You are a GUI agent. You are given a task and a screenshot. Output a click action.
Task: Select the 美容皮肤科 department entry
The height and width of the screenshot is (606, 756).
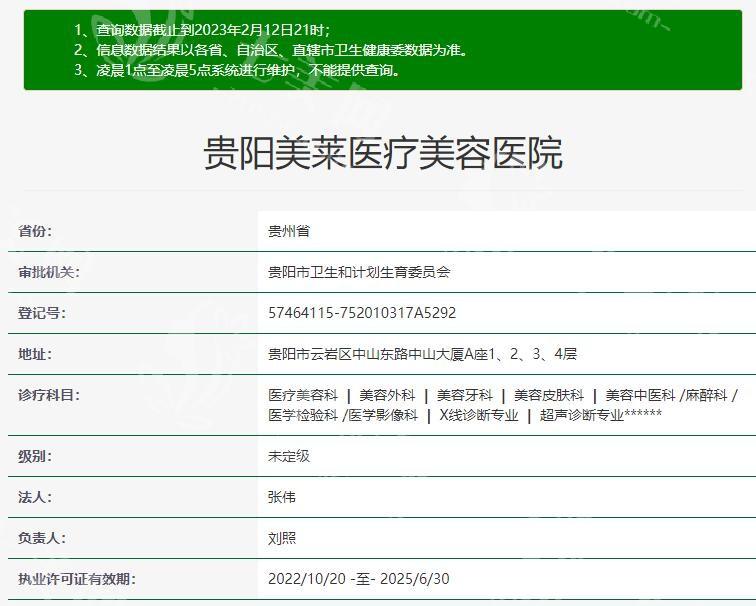(x=548, y=396)
